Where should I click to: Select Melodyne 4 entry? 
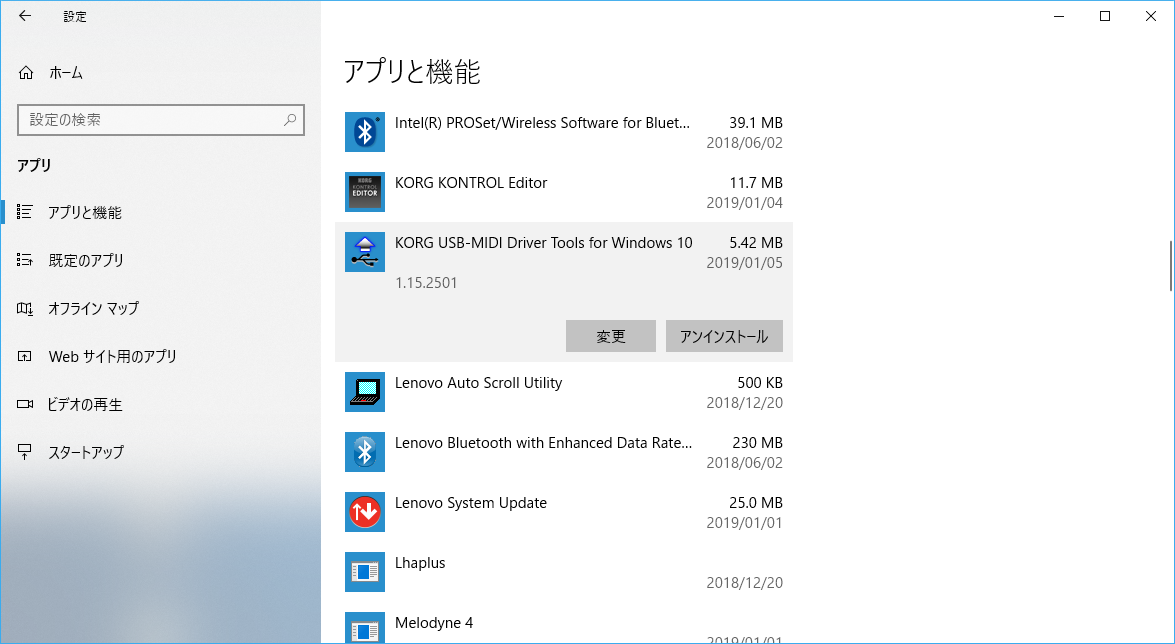pos(564,624)
